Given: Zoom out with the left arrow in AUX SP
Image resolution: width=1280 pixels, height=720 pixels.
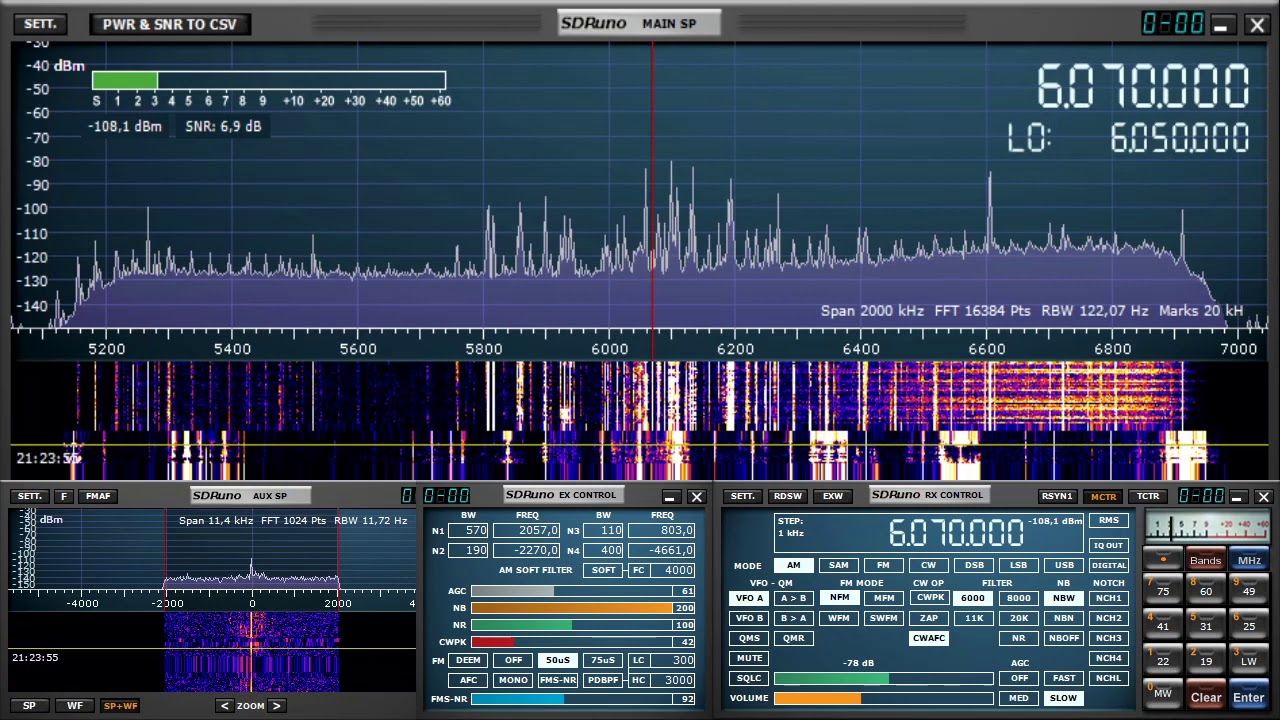Looking at the screenshot, I should click(x=224, y=706).
